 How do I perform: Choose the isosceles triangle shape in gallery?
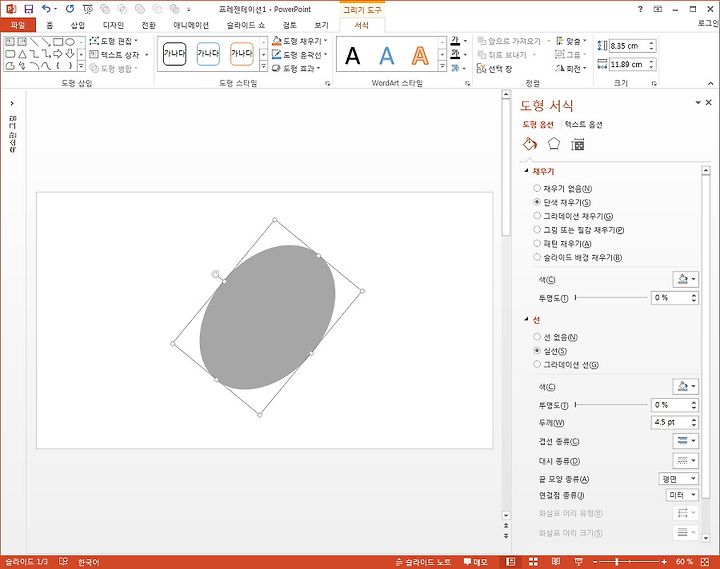[22, 54]
